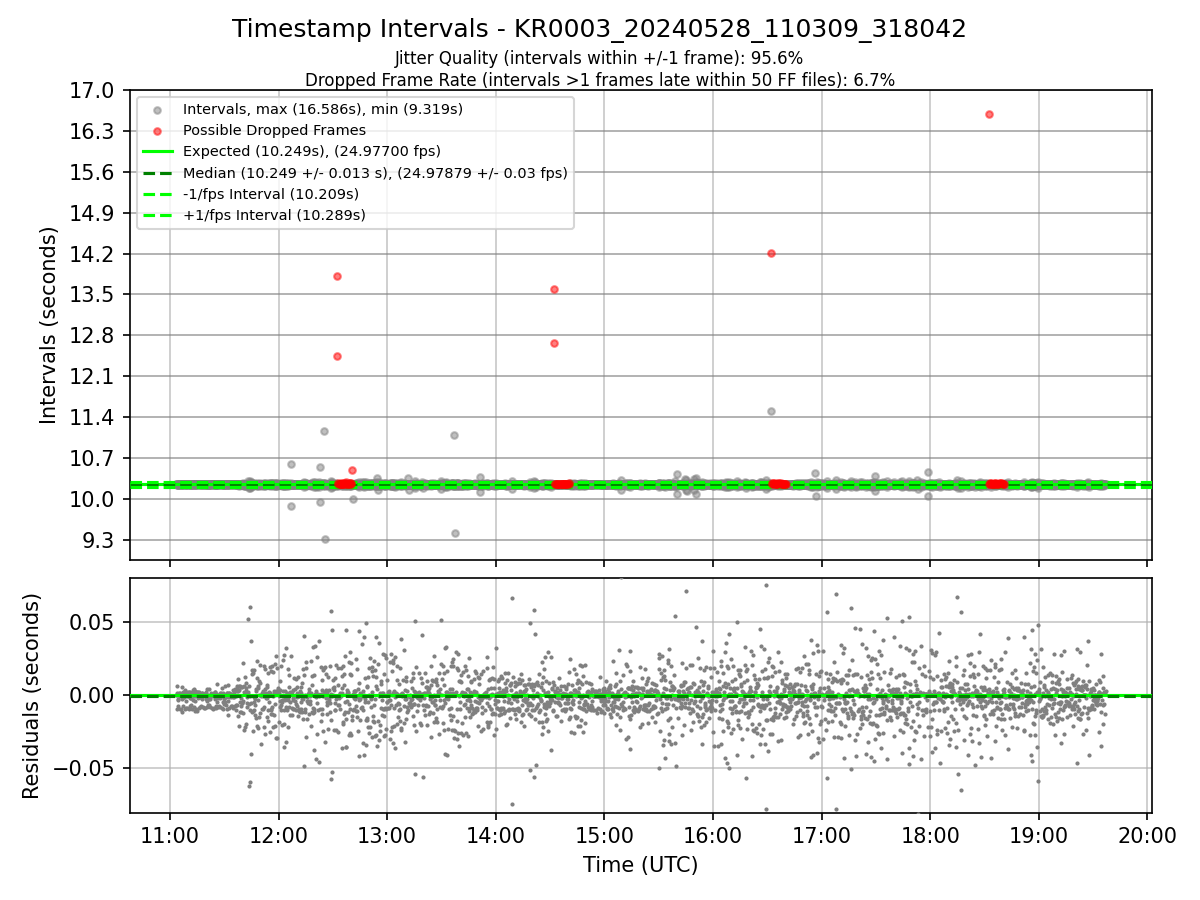Click the Dropped Frame Rate 6.7% text
Image resolution: width=1200 pixels, height=900 pixels.
click(600, 79)
